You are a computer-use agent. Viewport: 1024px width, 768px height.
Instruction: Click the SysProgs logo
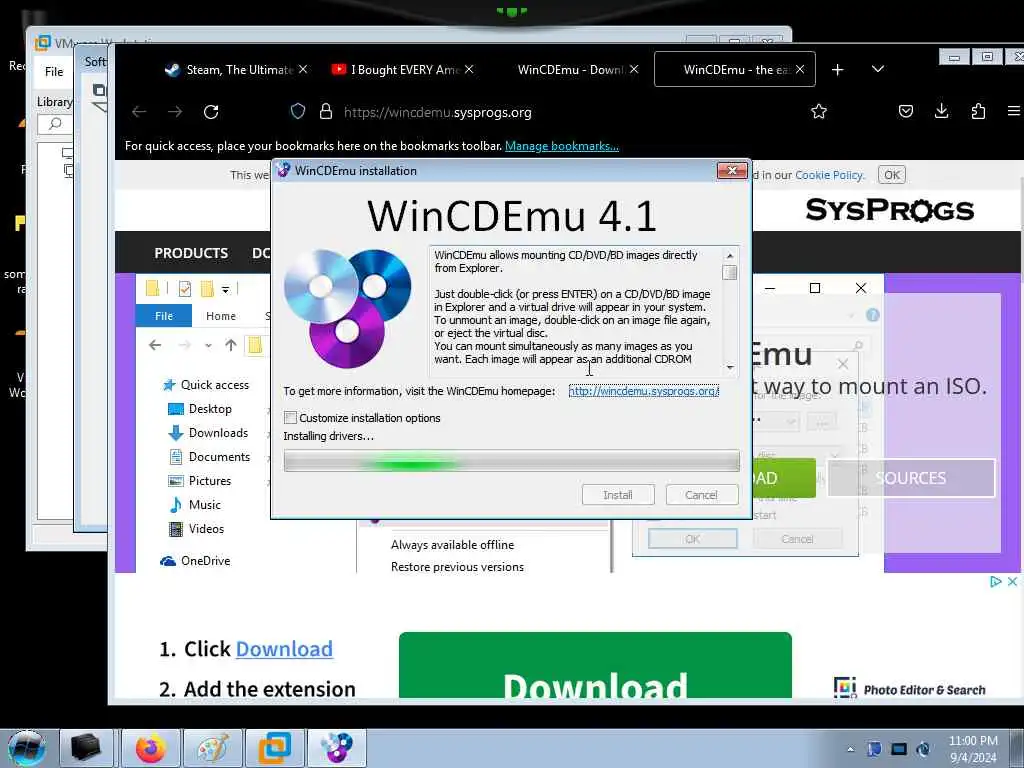pos(889,210)
